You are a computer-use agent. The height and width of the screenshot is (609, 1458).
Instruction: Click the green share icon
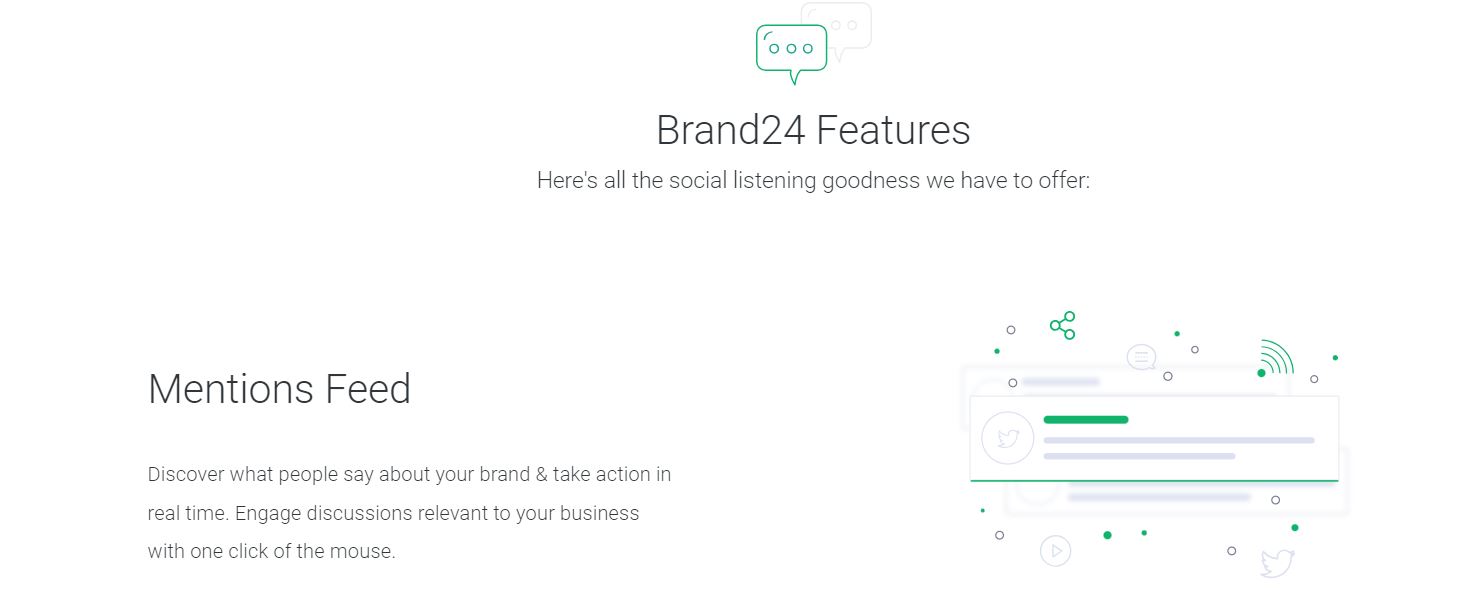(1062, 325)
